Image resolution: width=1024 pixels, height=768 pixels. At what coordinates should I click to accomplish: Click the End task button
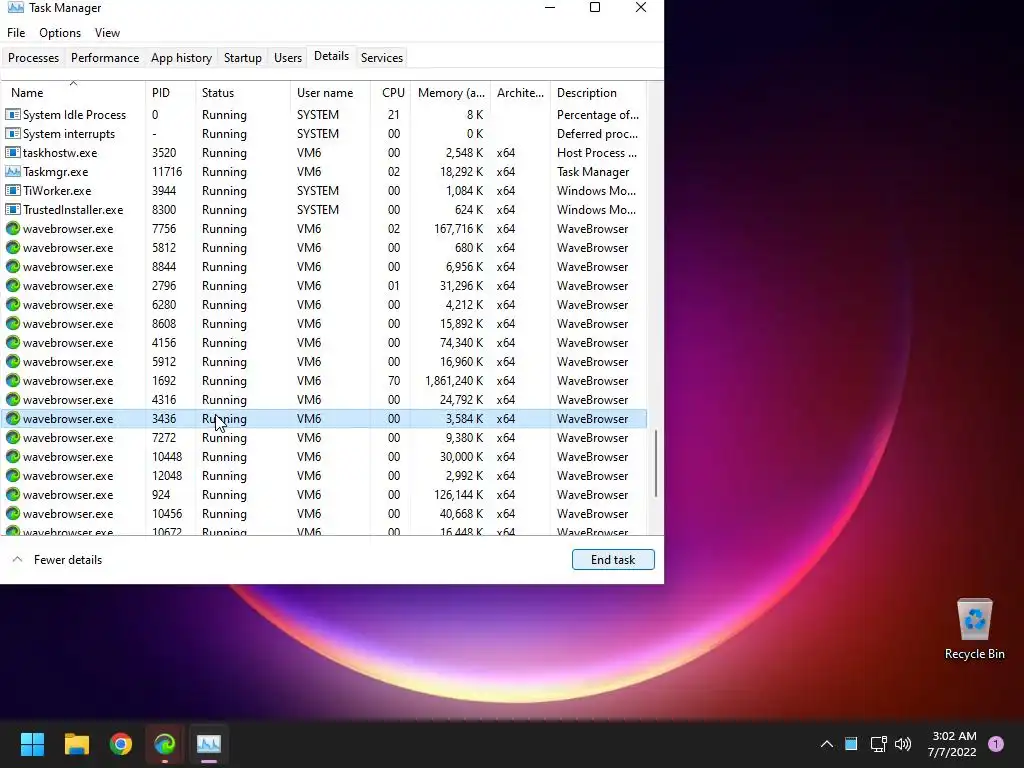tap(613, 560)
